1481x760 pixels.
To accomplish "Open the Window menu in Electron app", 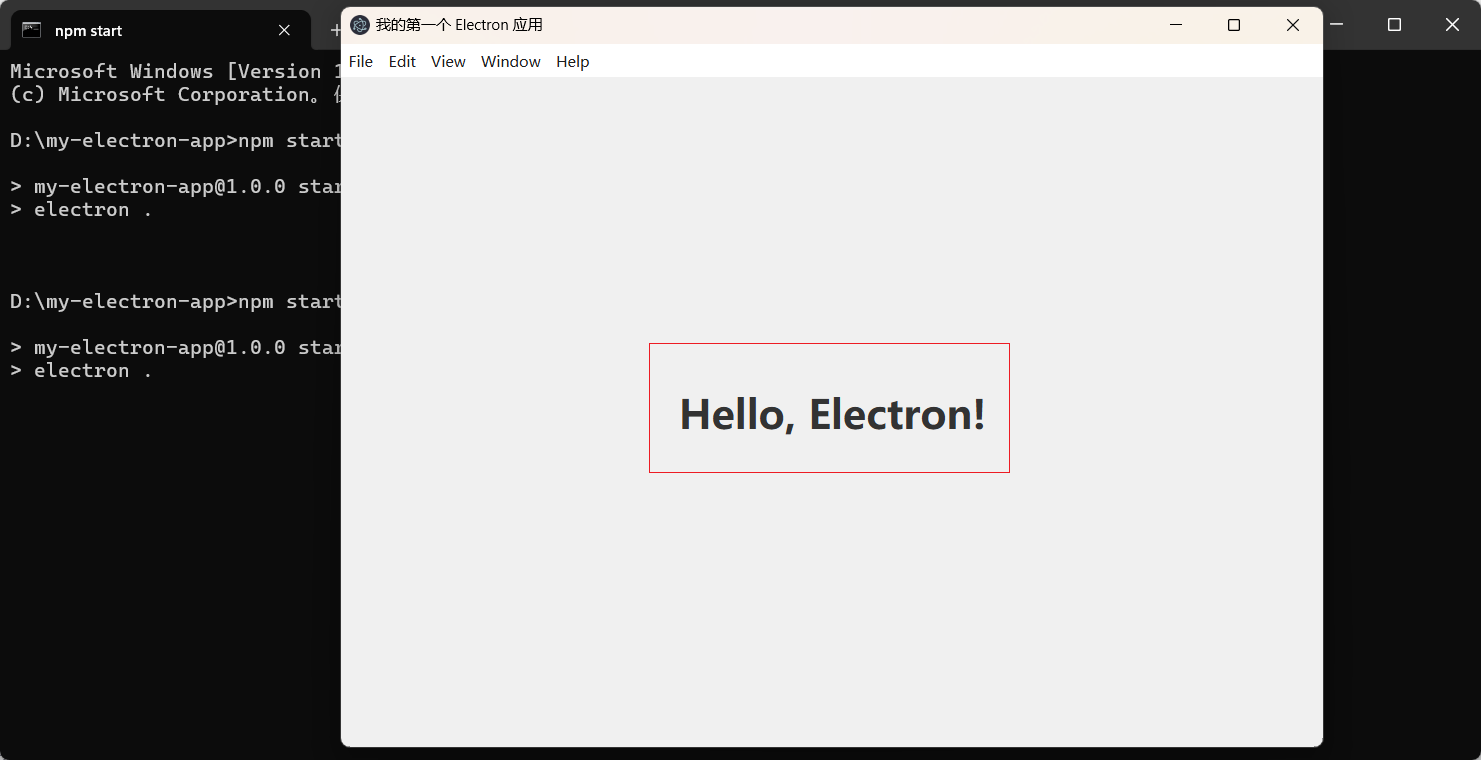I will (511, 62).
